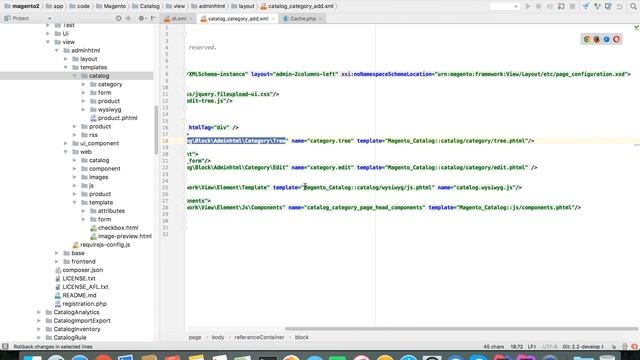Click the Scroll from Source target icon
Viewport: 640px width, 360px height.
118,18
